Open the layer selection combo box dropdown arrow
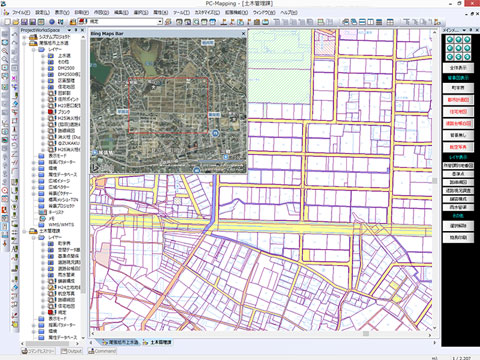Viewport: 480px width, 360px height. point(160,22)
